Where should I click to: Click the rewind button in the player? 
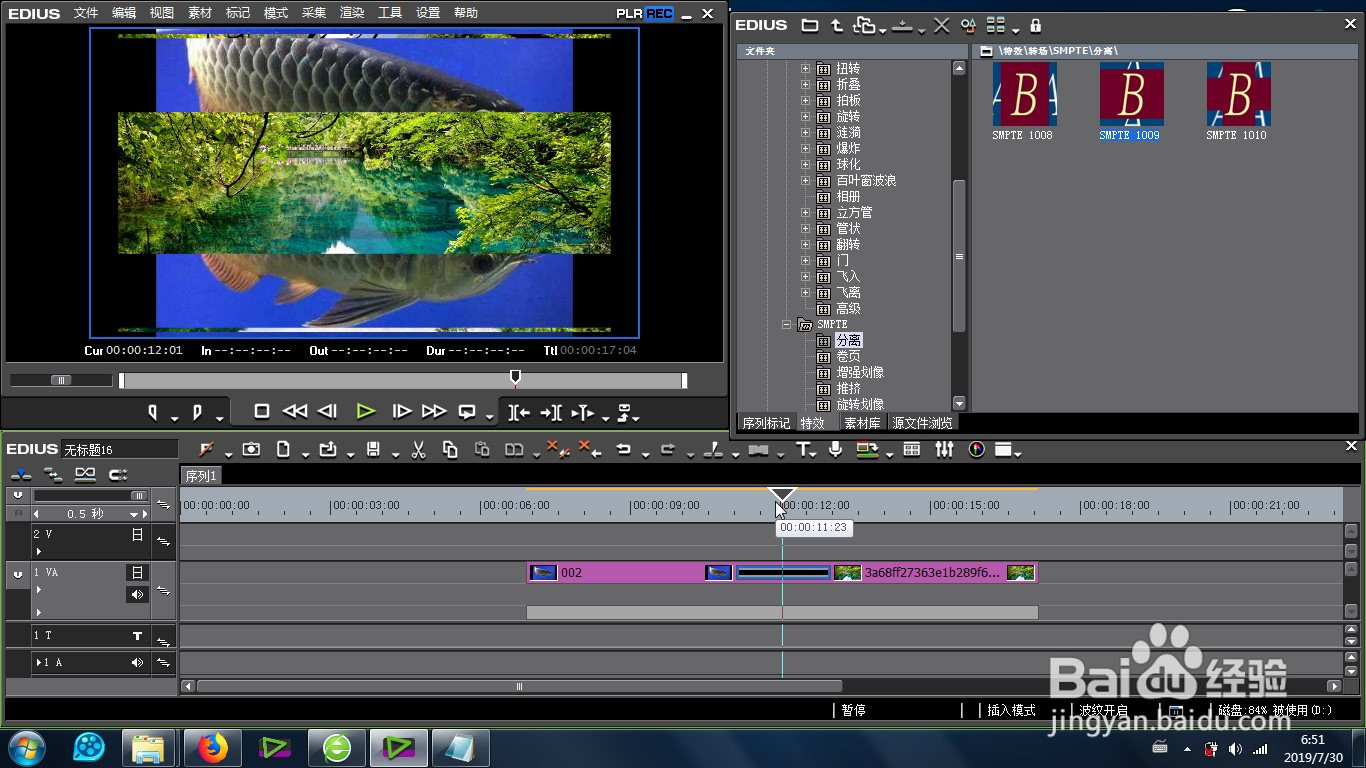(294, 411)
